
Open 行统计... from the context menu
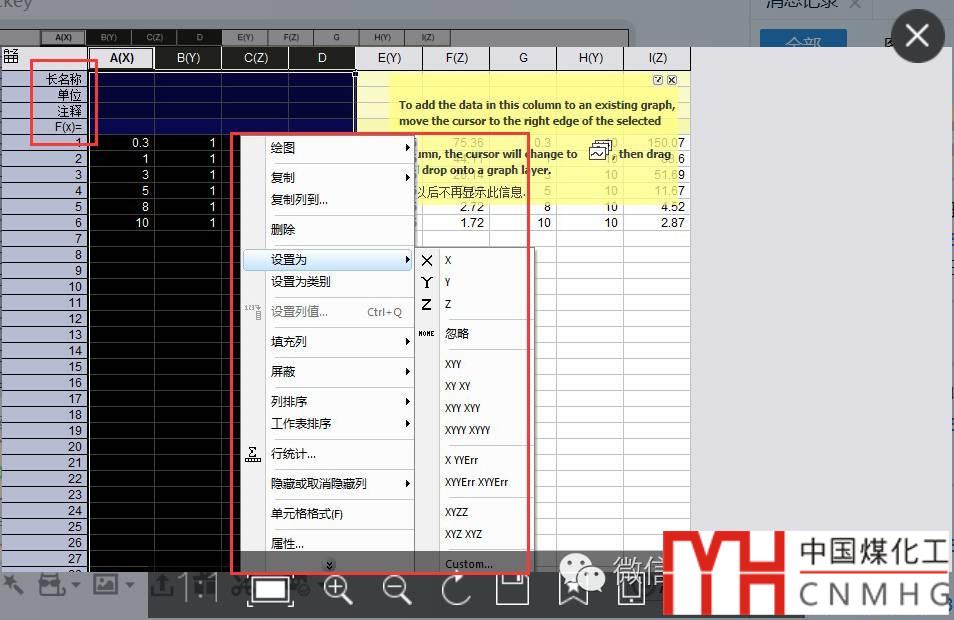(x=293, y=454)
